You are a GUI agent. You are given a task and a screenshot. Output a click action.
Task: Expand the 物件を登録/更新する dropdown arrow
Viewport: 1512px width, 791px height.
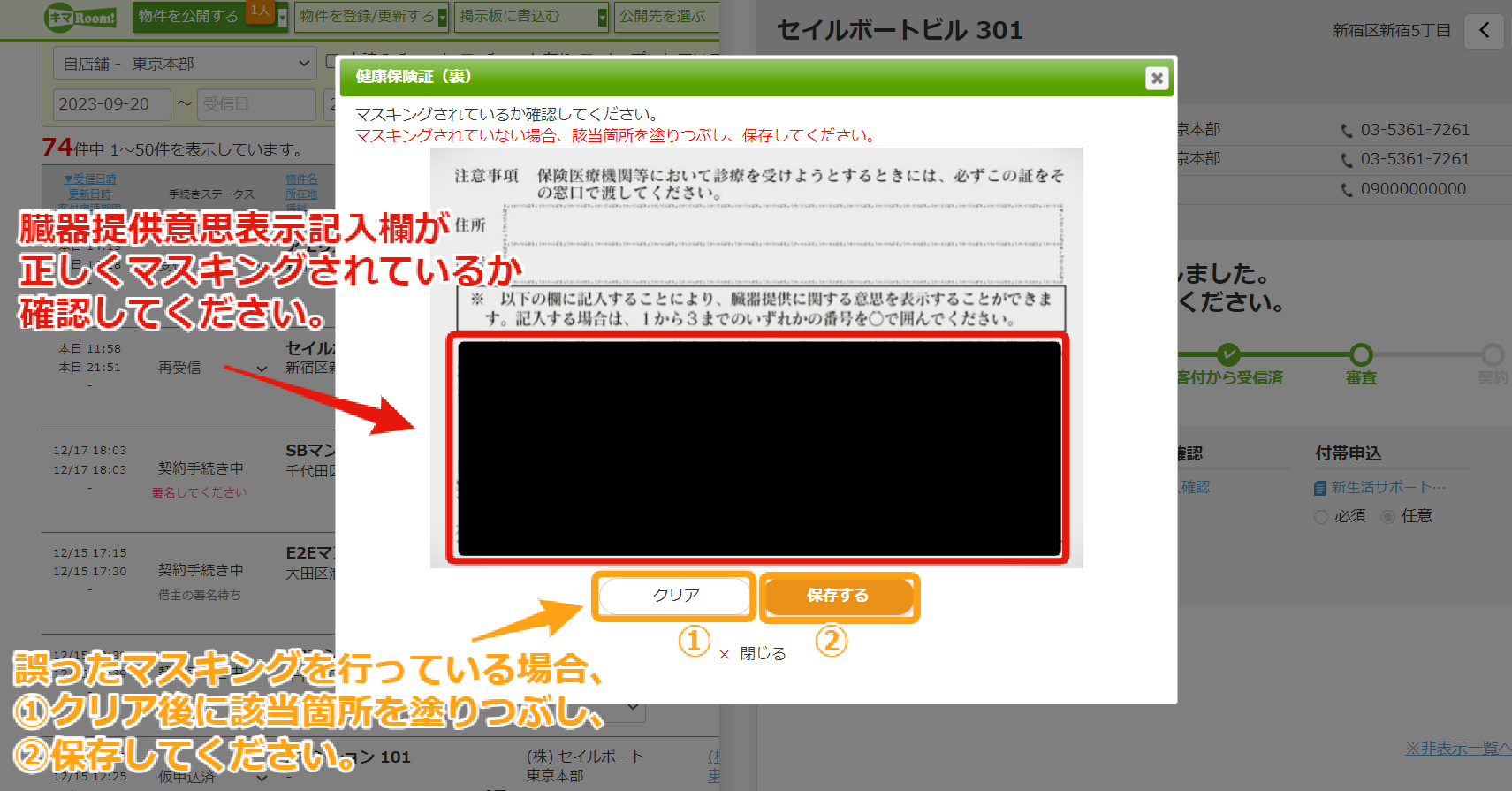coord(443,17)
